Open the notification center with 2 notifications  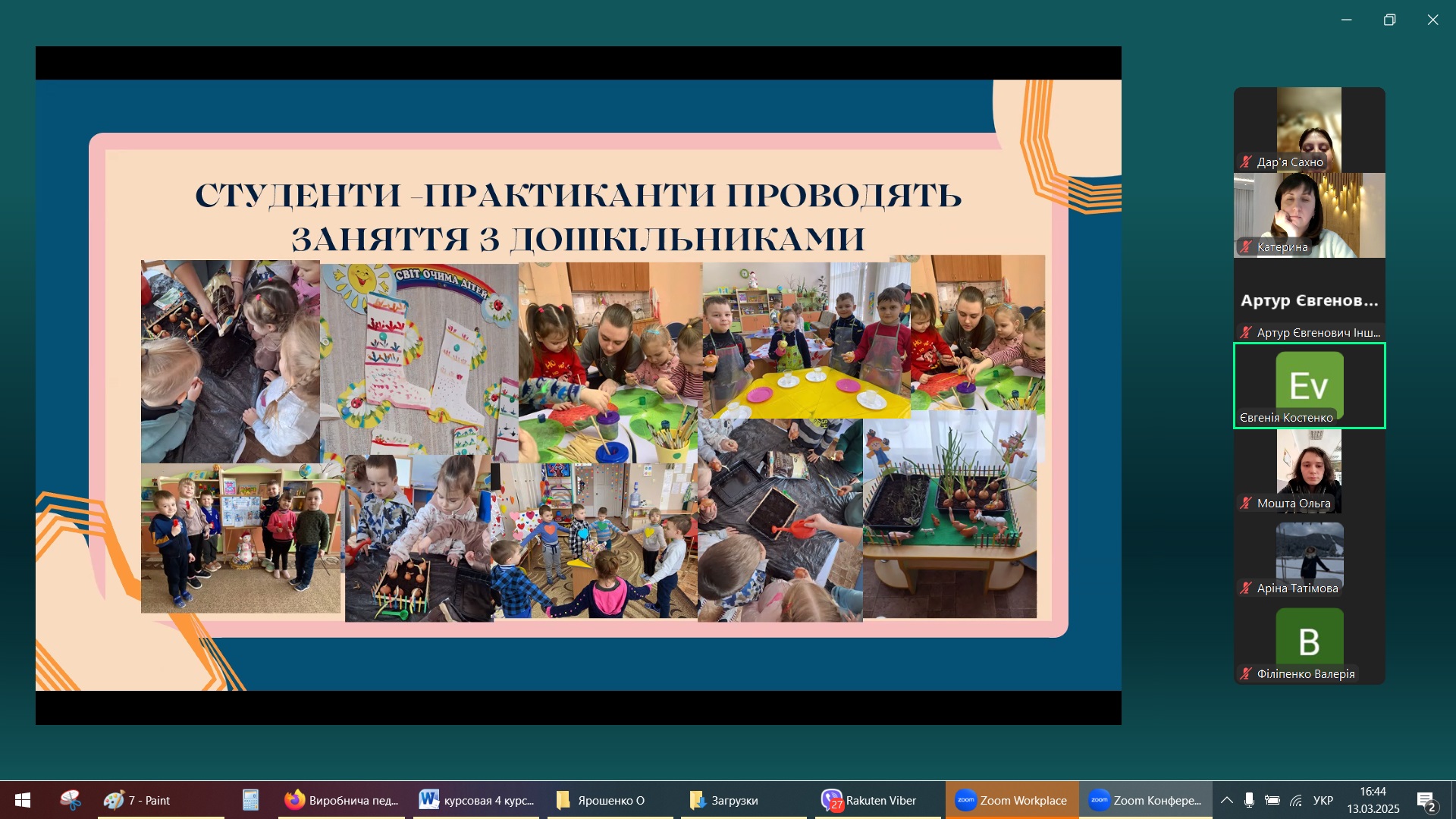(x=1426, y=801)
